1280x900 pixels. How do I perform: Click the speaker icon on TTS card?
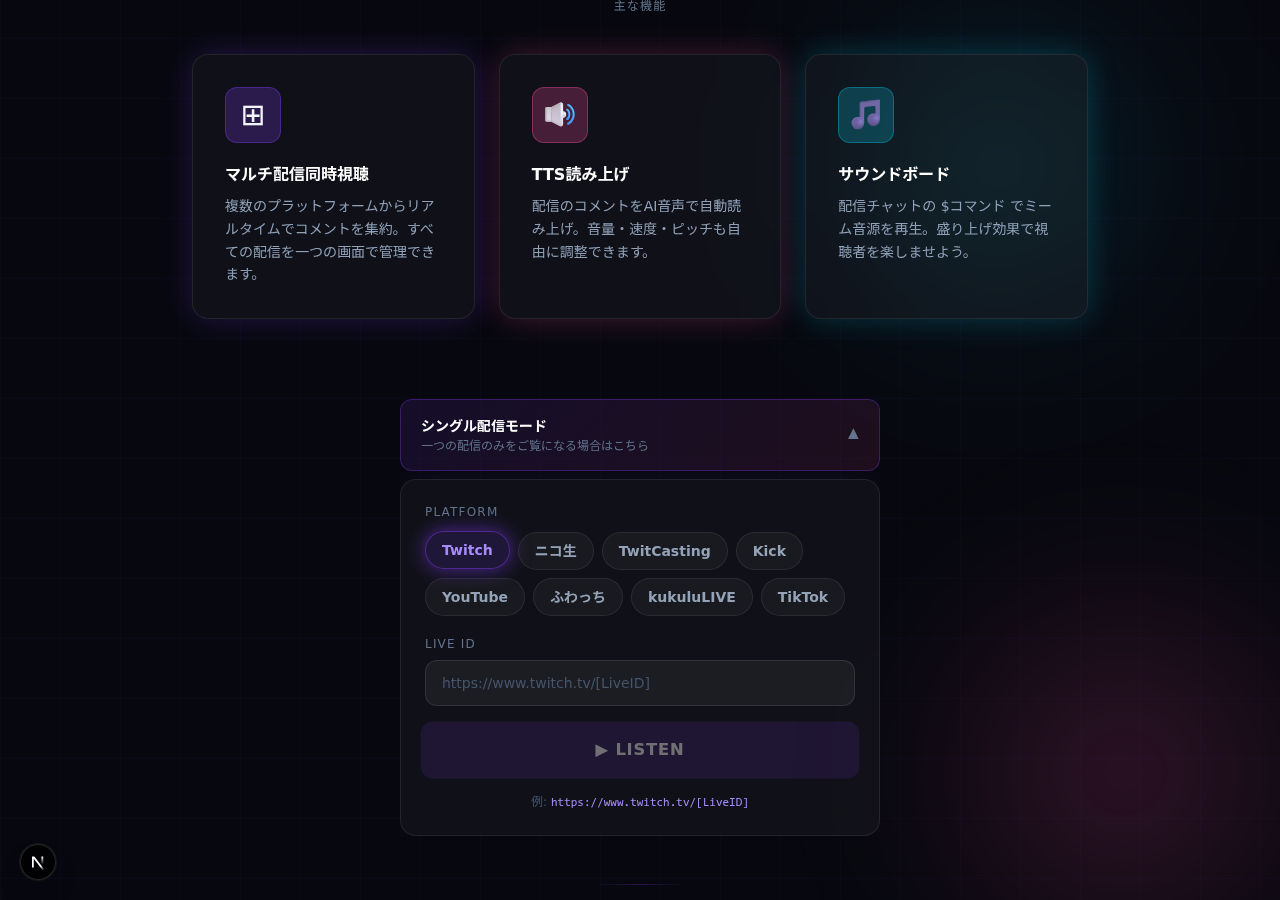(x=560, y=115)
